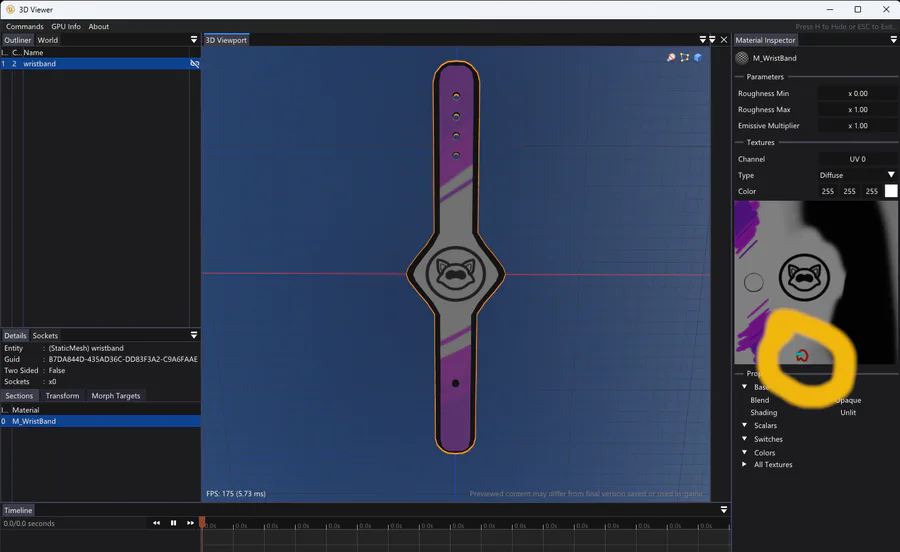
Task: Click the M_WristBand material sphere icon
Action: point(742,58)
